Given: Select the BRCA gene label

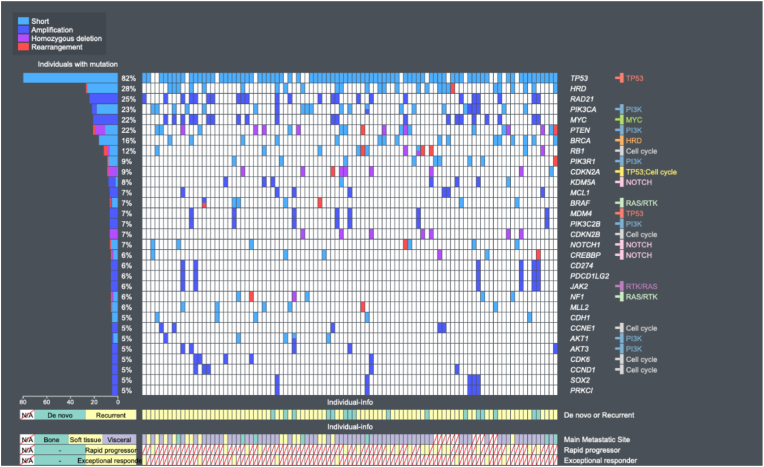Looking at the screenshot, I should coord(580,140).
